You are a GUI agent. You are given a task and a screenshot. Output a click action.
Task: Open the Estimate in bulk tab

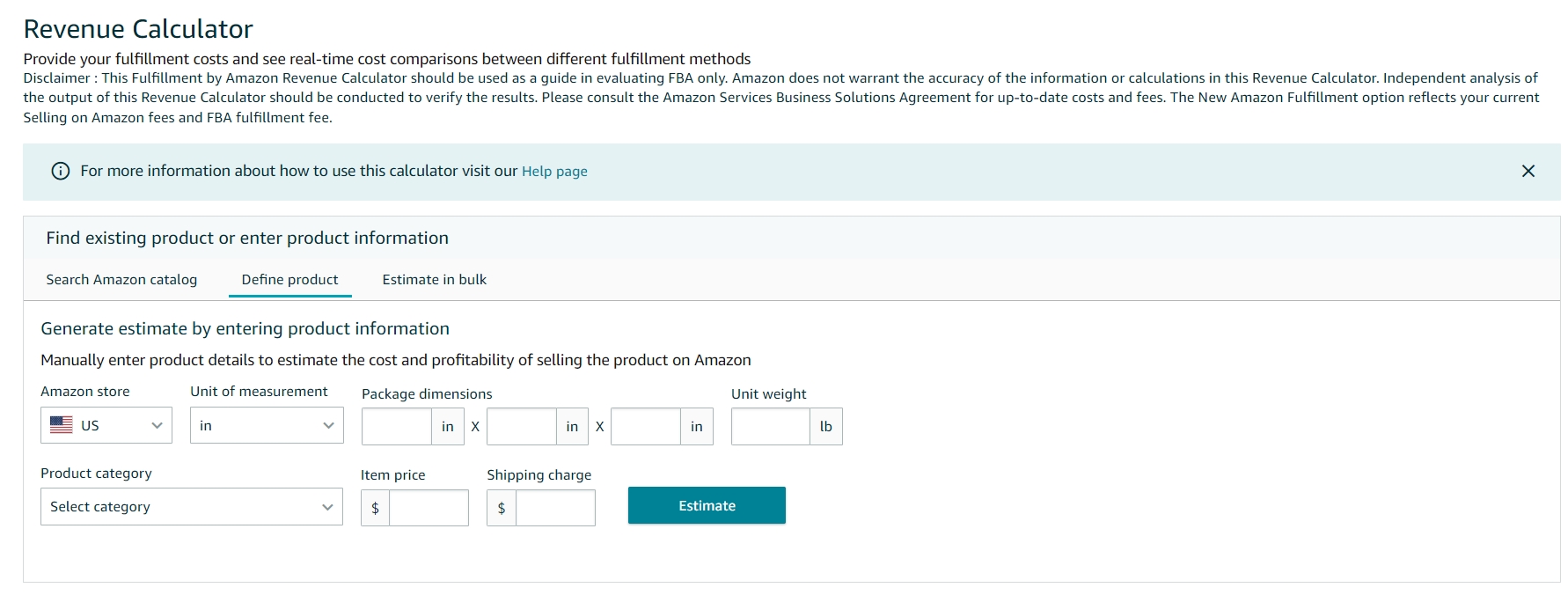click(435, 280)
